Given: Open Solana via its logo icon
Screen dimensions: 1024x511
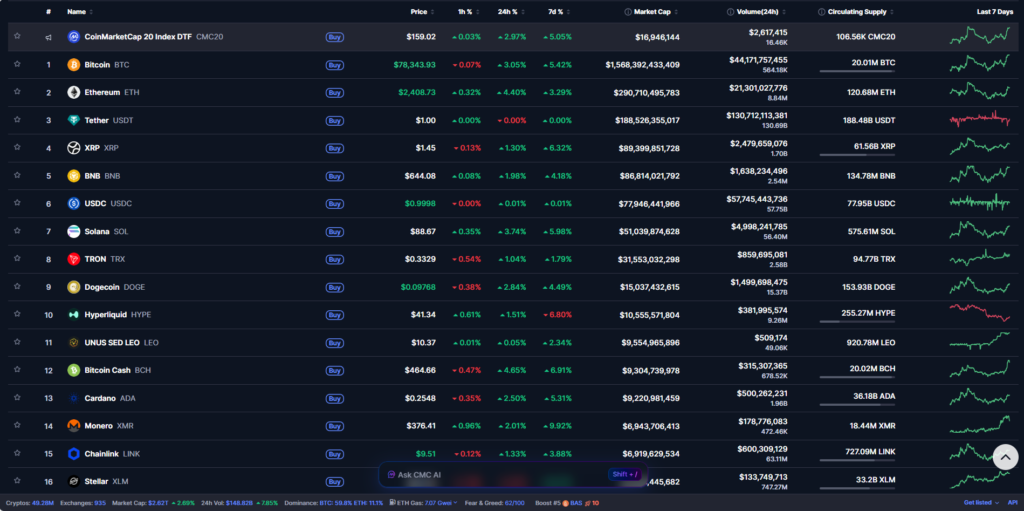Looking at the screenshot, I should tap(73, 231).
